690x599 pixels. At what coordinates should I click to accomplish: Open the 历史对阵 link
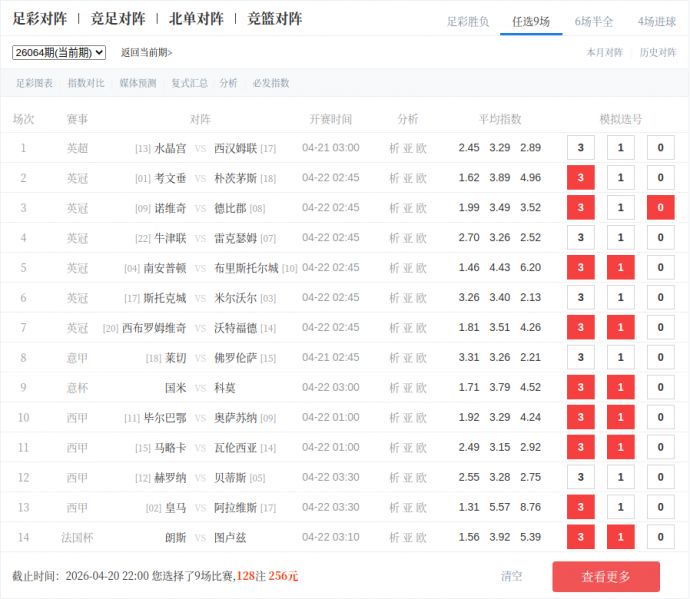[x=658, y=53]
